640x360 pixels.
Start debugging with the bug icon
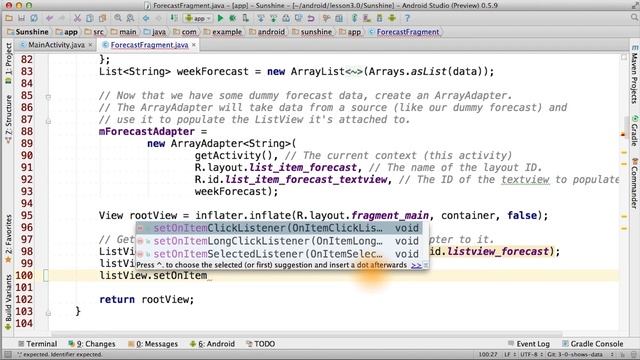click(233, 18)
